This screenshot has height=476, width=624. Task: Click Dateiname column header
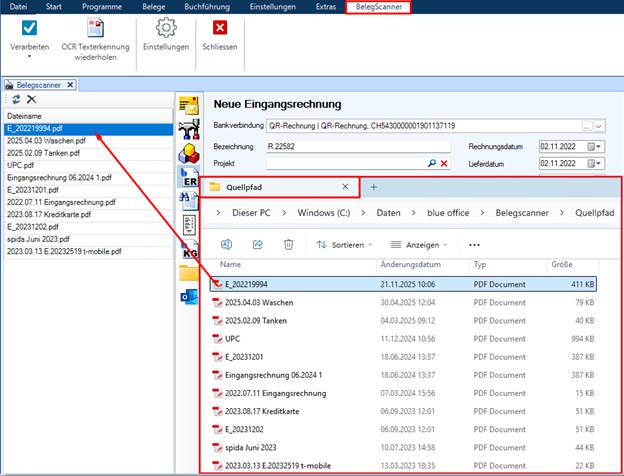(88, 116)
